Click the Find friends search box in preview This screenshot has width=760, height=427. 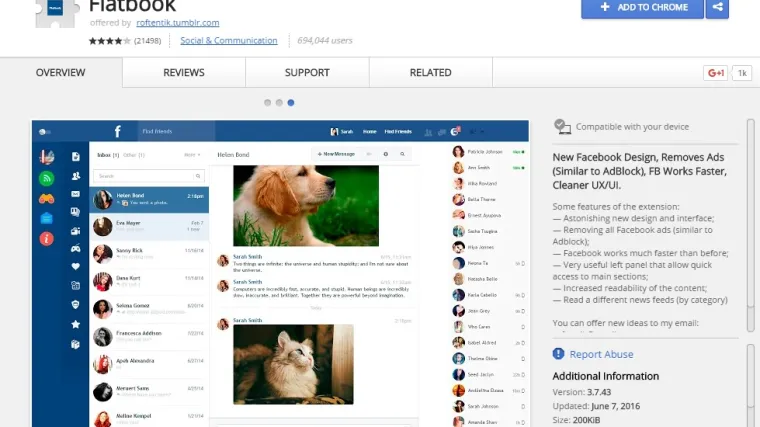(x=174, y=131)
